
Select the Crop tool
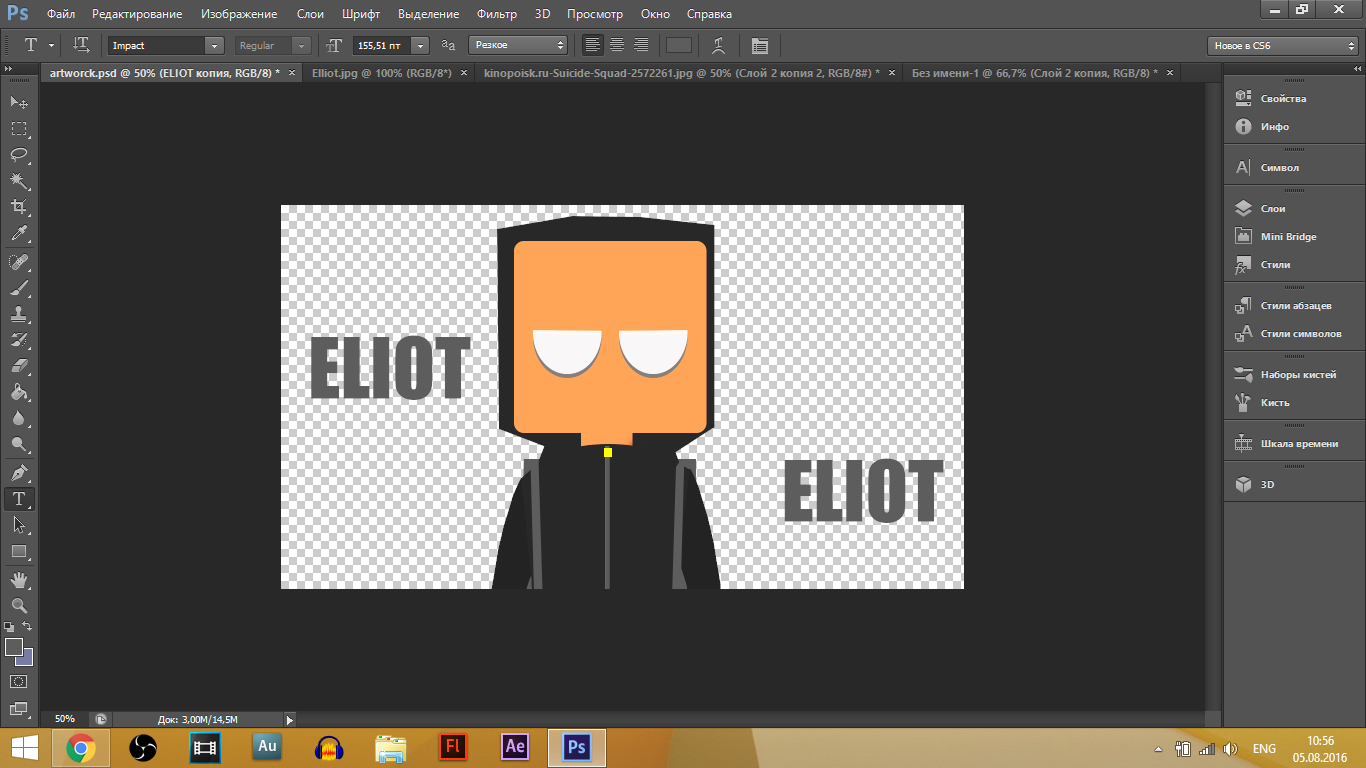click(19, 207)
